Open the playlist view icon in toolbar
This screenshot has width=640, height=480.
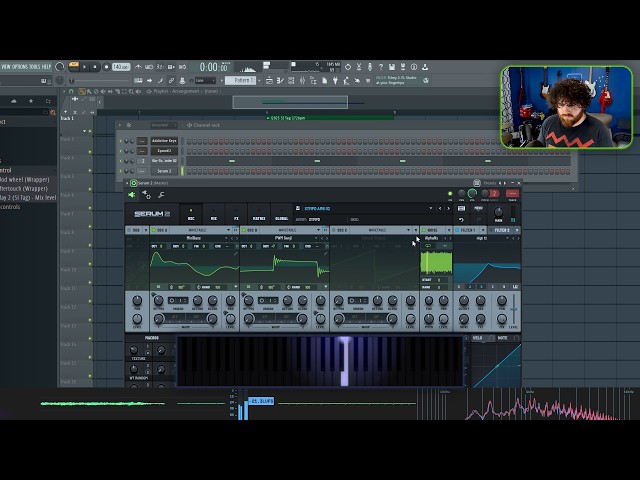pyautogui.click(x=269, y=80)
